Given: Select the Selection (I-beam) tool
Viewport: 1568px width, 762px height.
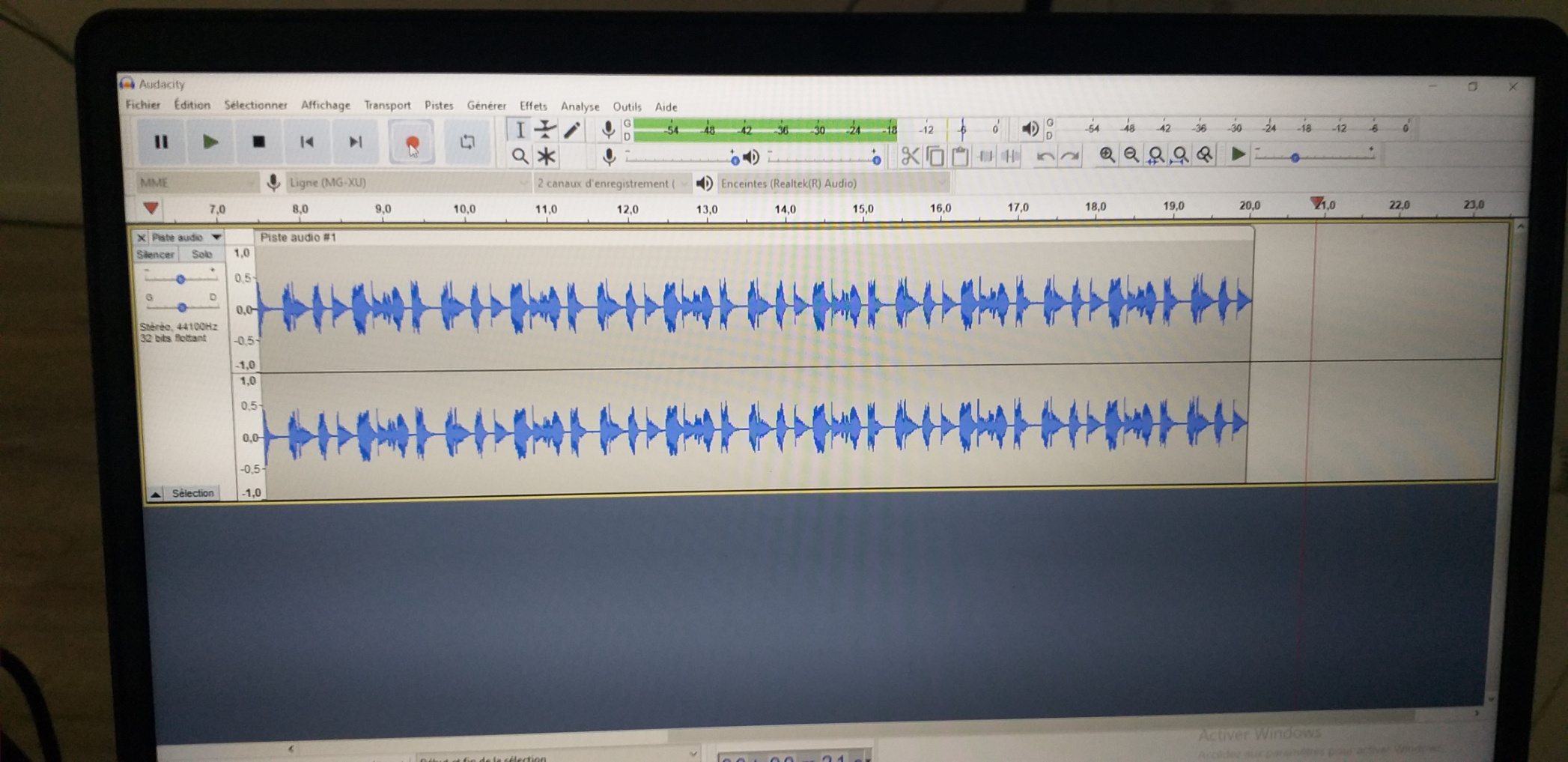Looking at the screenshot, I should [x=519, y=130].
